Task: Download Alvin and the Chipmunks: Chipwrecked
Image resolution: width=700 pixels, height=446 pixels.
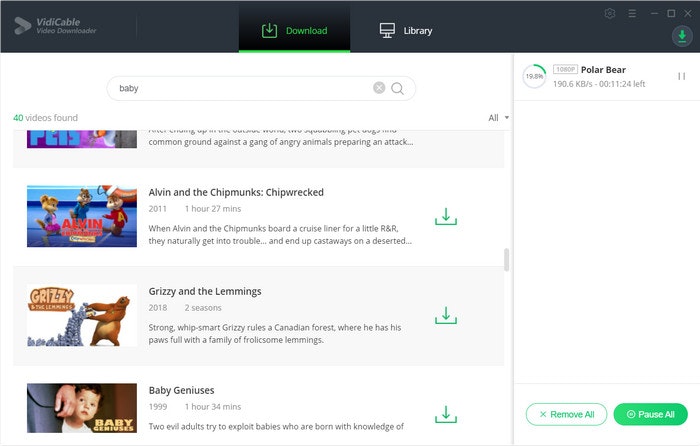Action: pos(446,217)
